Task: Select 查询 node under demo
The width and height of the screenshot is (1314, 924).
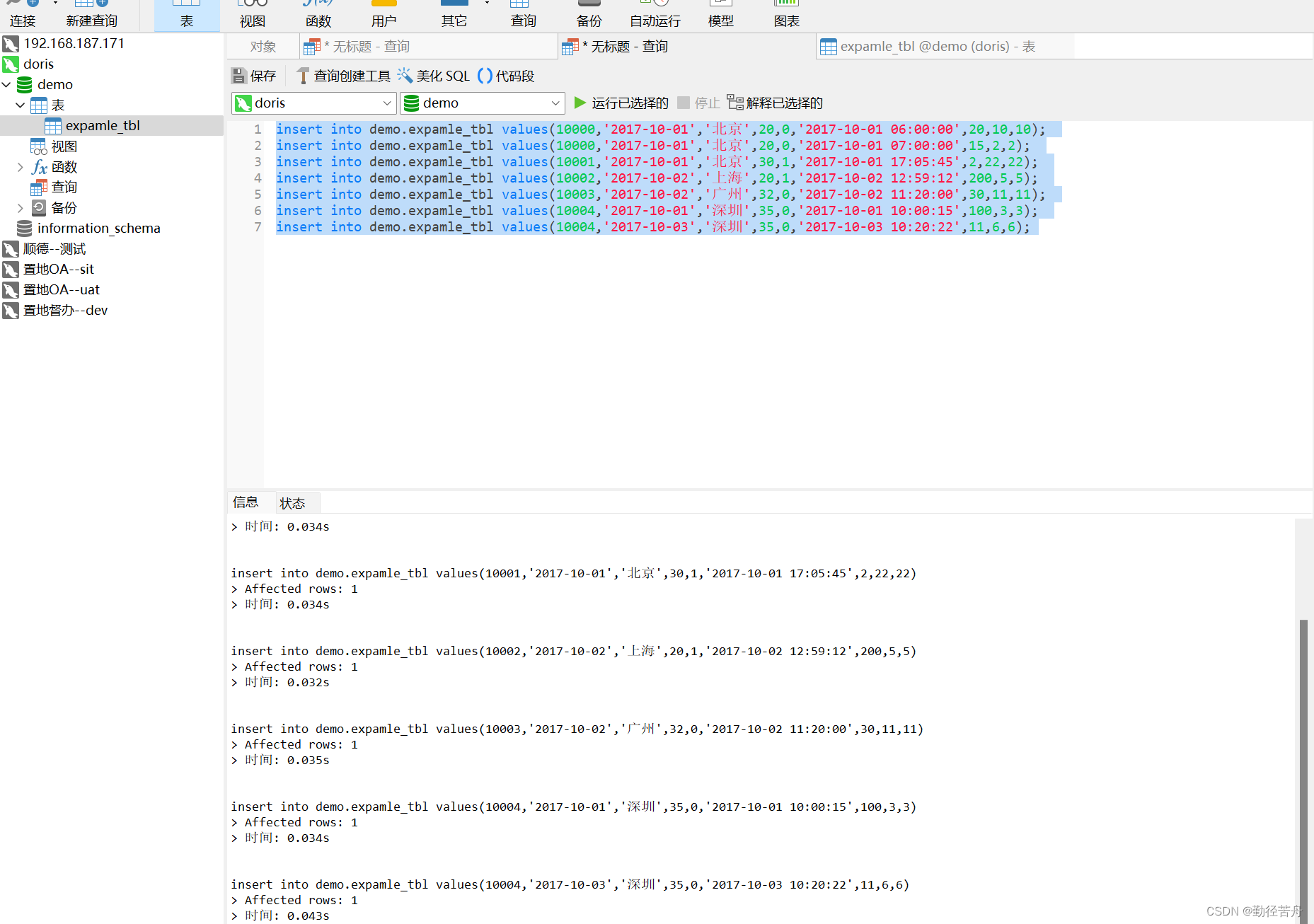Action: pyautogui.click(x=64, y=187)
